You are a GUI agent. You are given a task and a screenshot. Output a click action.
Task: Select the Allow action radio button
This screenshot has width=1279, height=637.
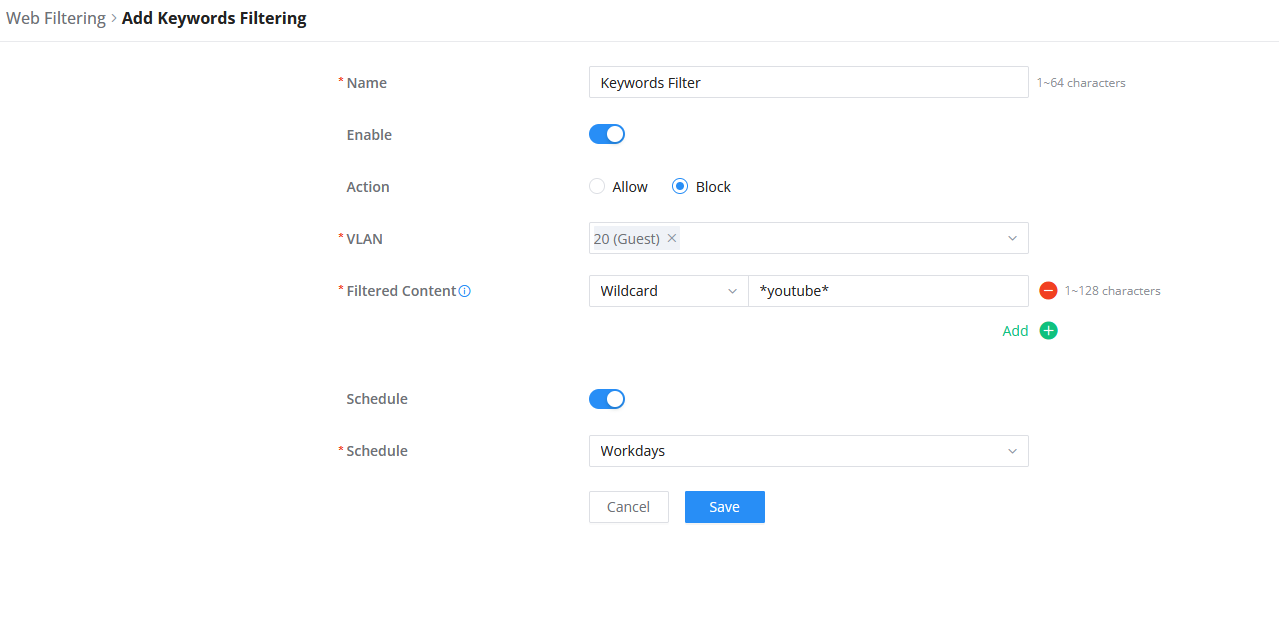point(597,186)
